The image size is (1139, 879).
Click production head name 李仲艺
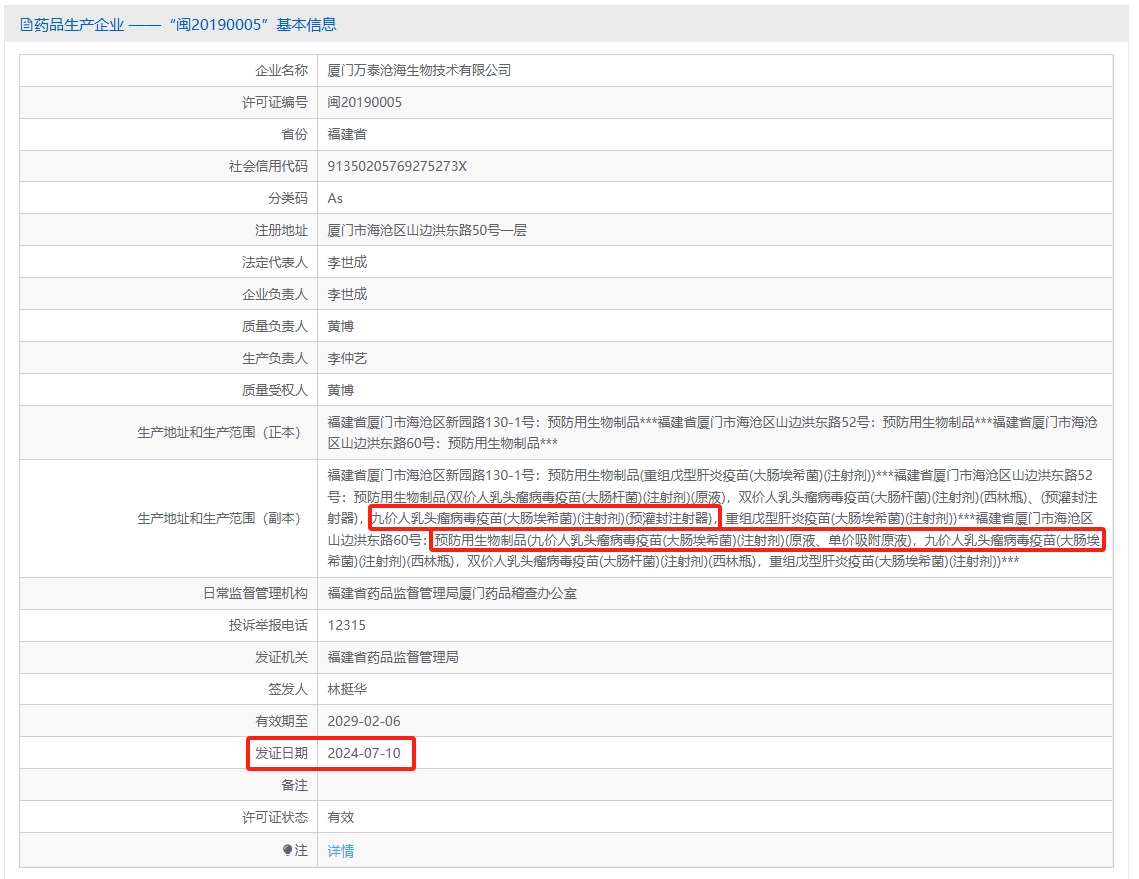347,358
